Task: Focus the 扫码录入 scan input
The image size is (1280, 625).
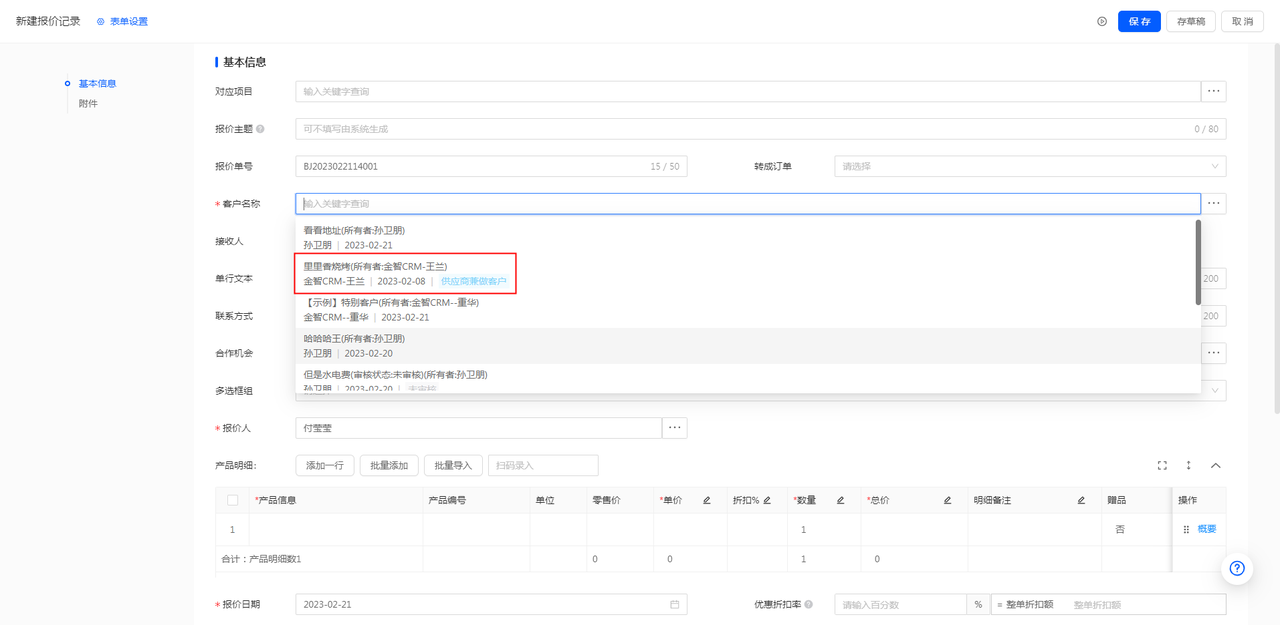Action: pos(543,465)
